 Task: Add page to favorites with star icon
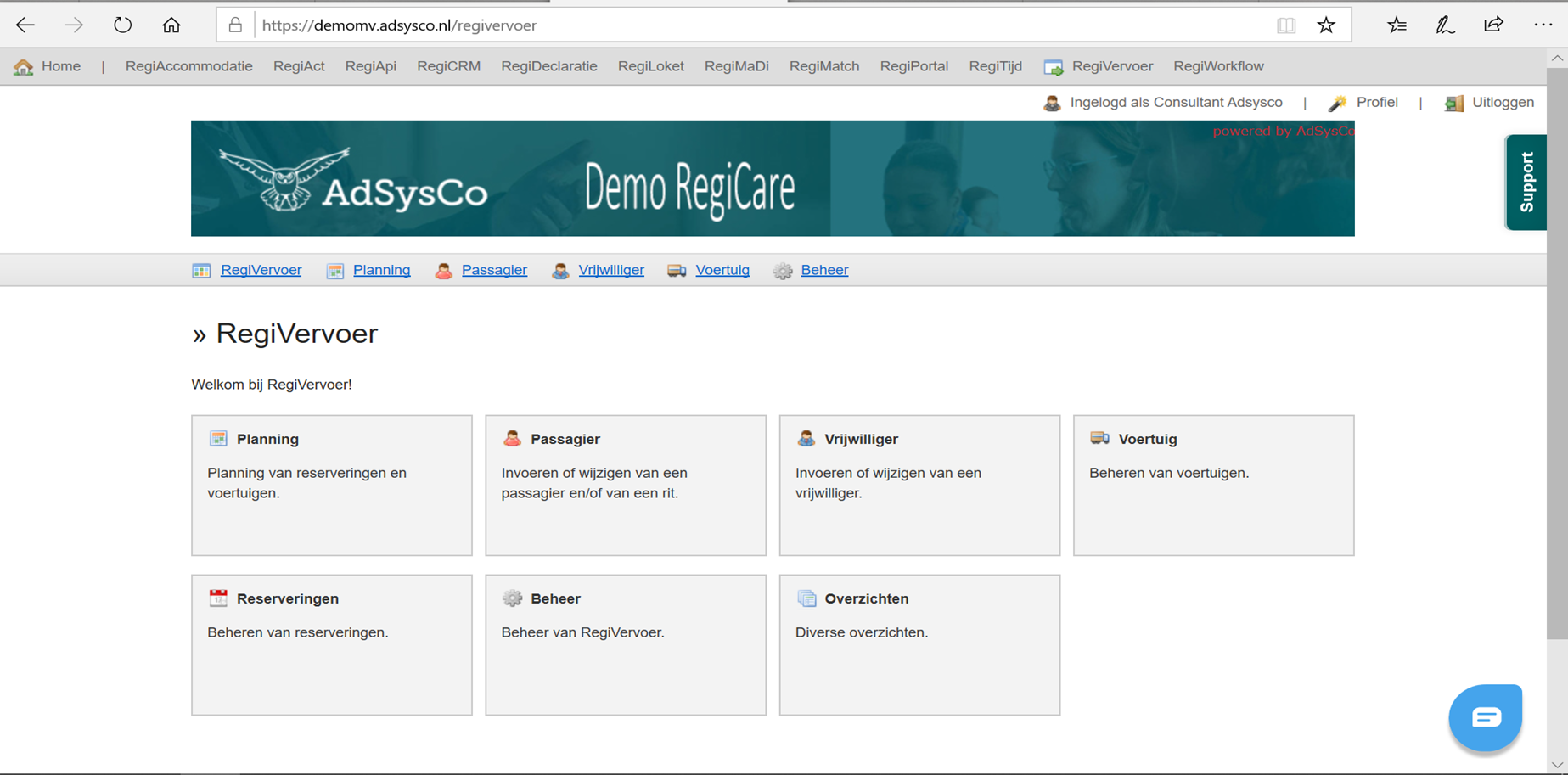point(1326,25)
